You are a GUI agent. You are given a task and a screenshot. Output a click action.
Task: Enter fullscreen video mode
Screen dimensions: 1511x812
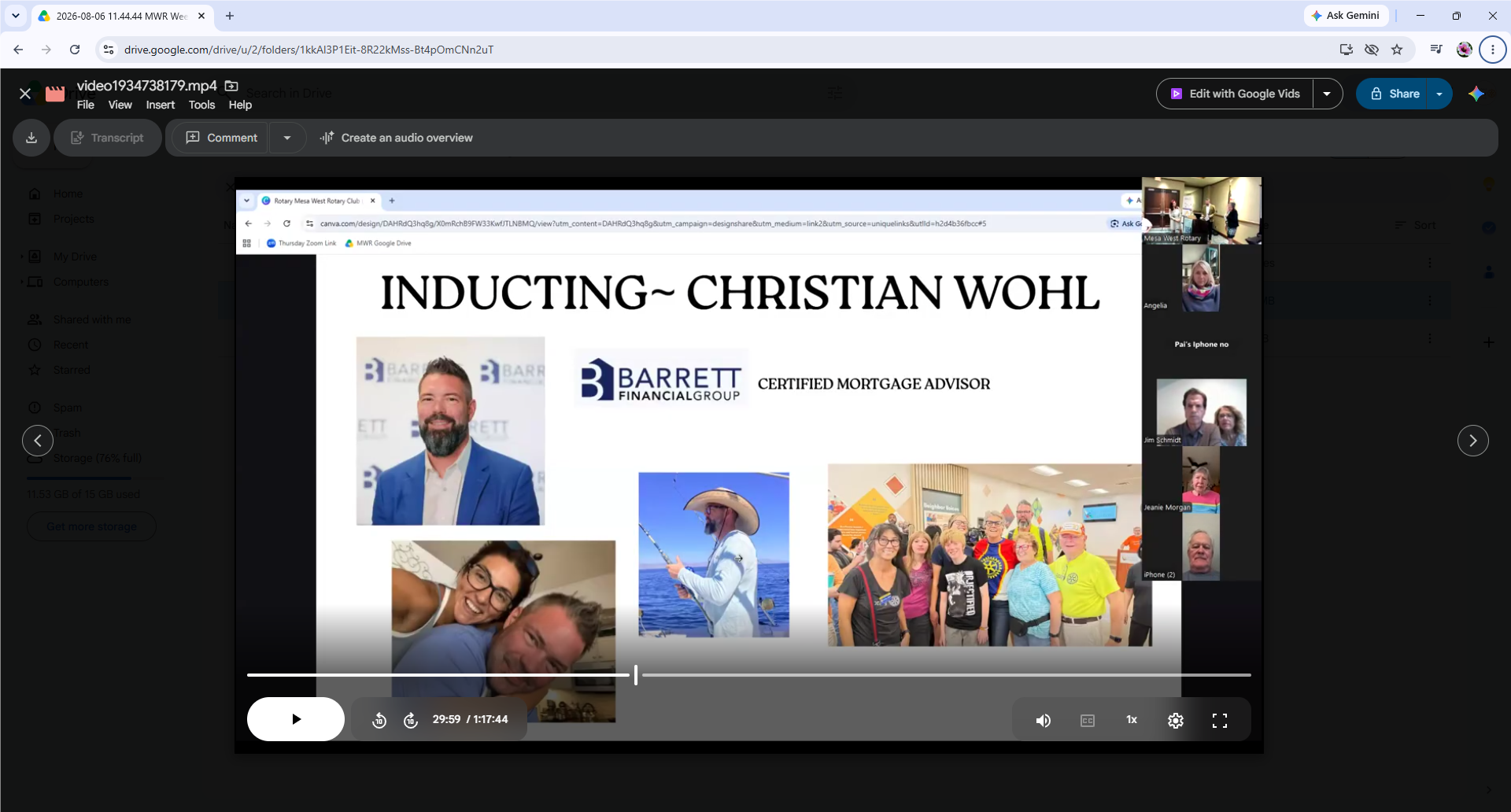pyautogui.click(x=1220, y=721)
